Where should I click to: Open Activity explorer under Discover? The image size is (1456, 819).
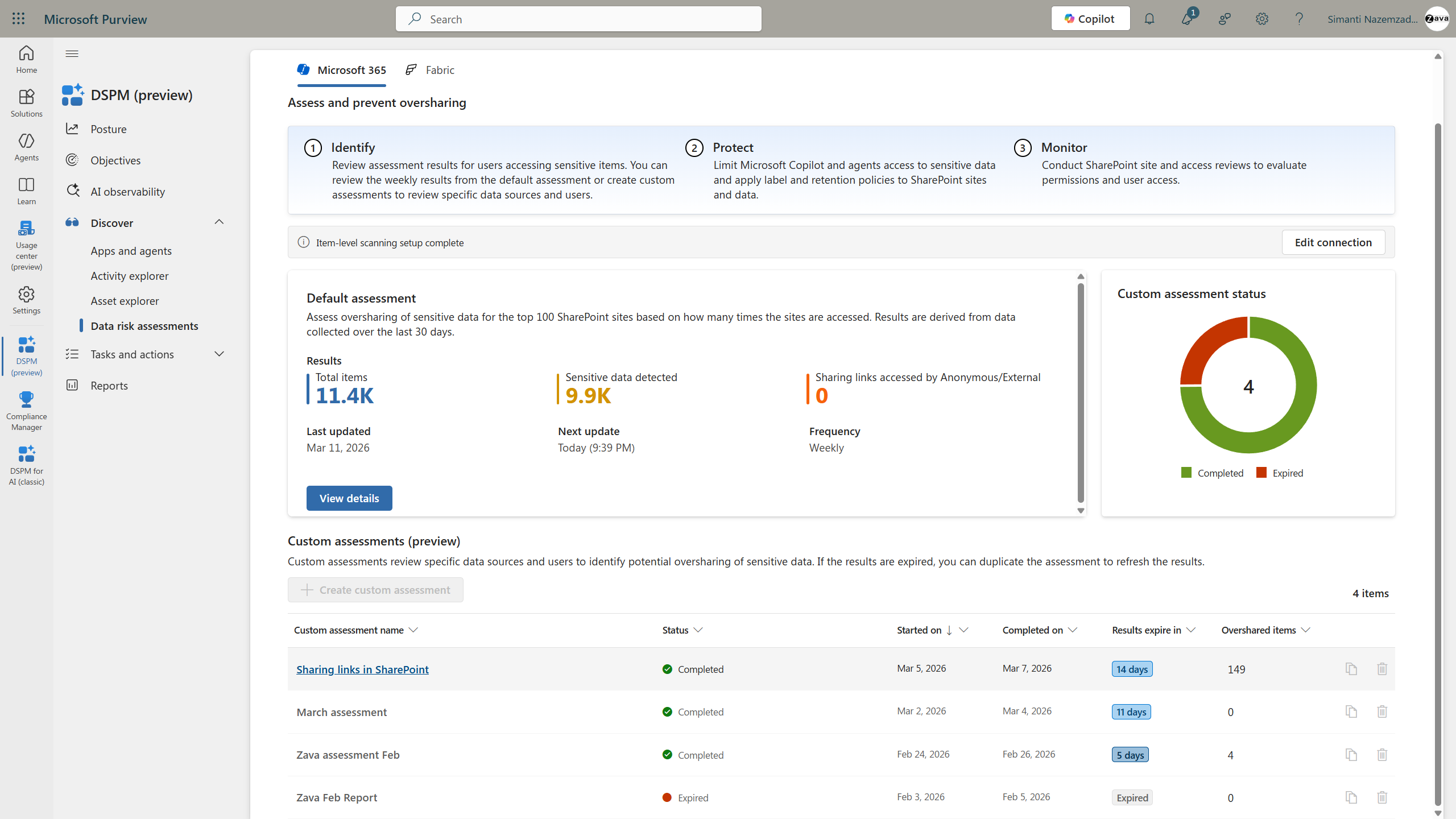(x=130, y=276)
